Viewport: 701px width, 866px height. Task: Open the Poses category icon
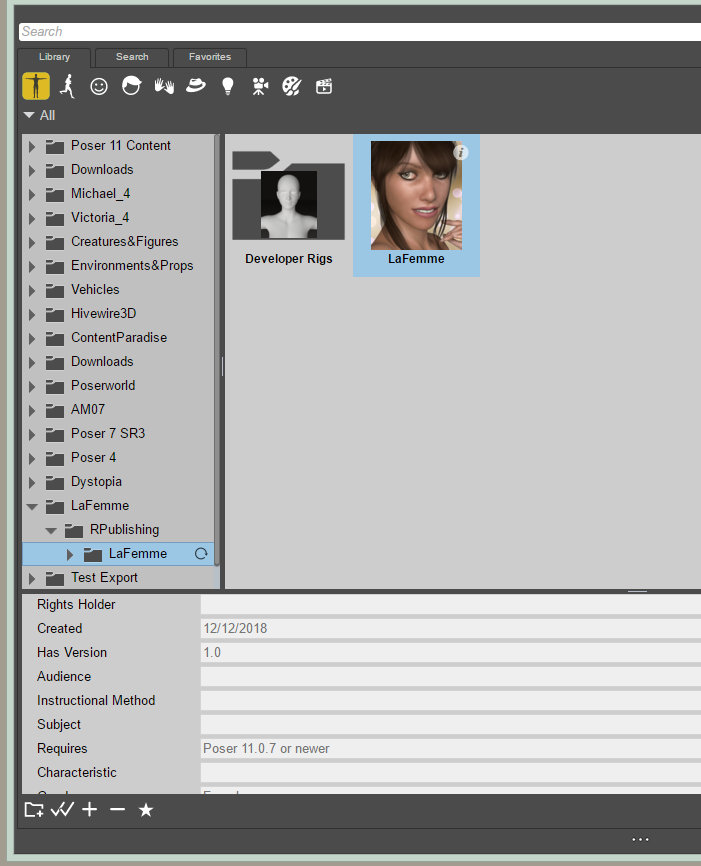click(67, 86)
